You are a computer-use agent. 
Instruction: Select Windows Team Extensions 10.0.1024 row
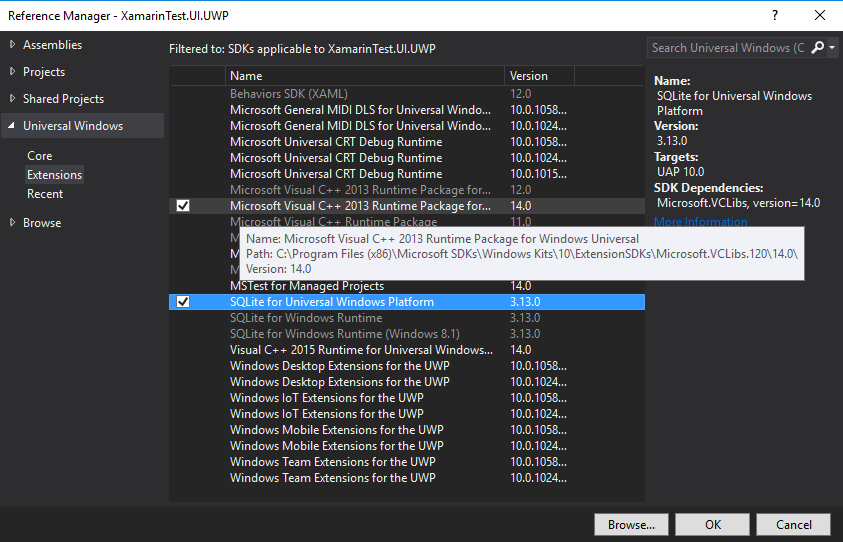pos(407,477)
